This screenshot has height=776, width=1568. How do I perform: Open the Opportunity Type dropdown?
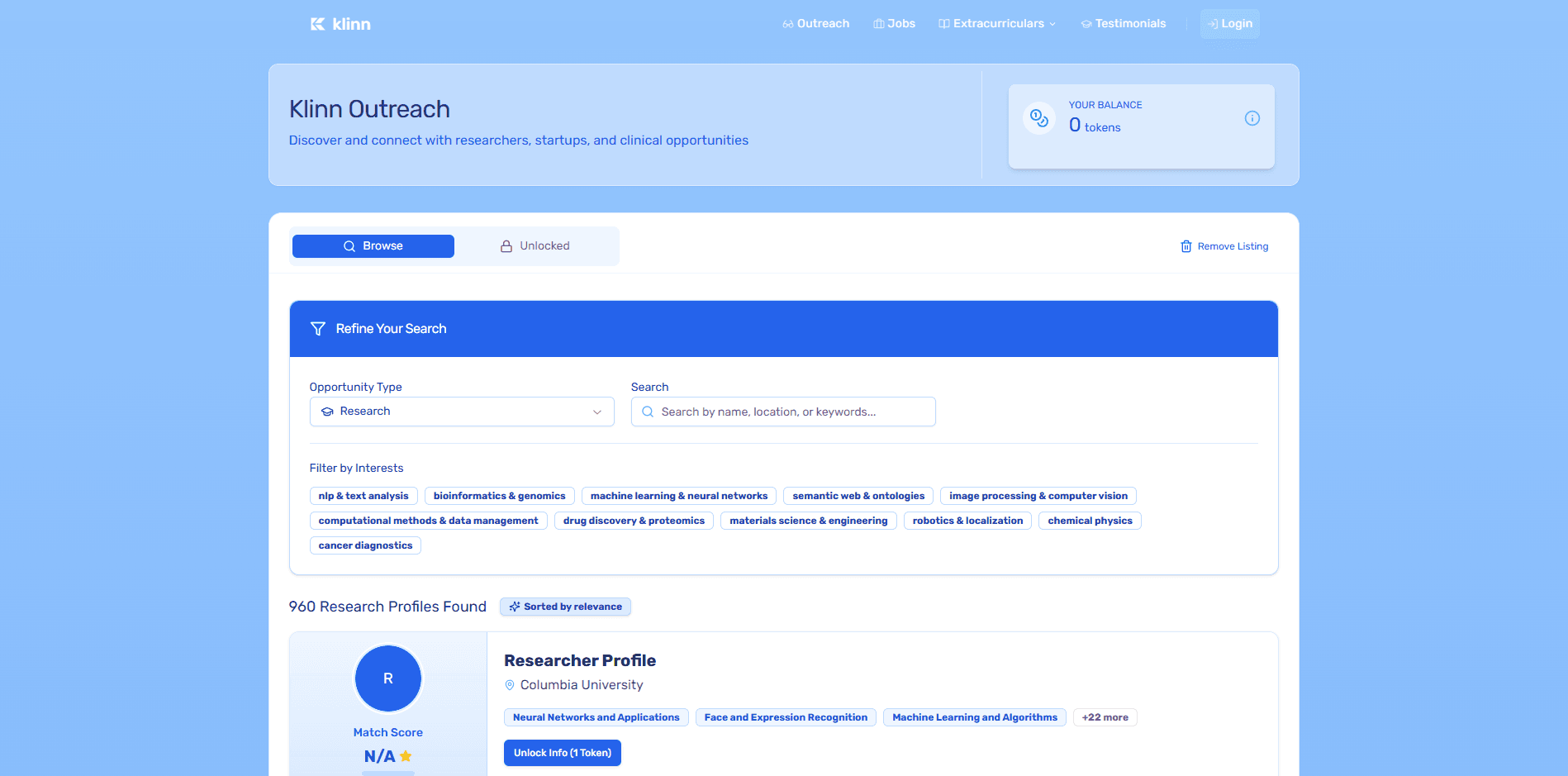[x=461, y=412]
